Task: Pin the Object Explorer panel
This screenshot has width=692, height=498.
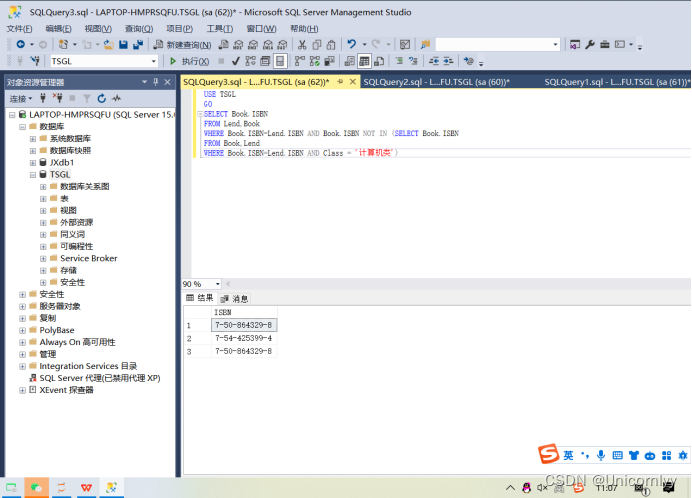Action: (x=156, y=82)
